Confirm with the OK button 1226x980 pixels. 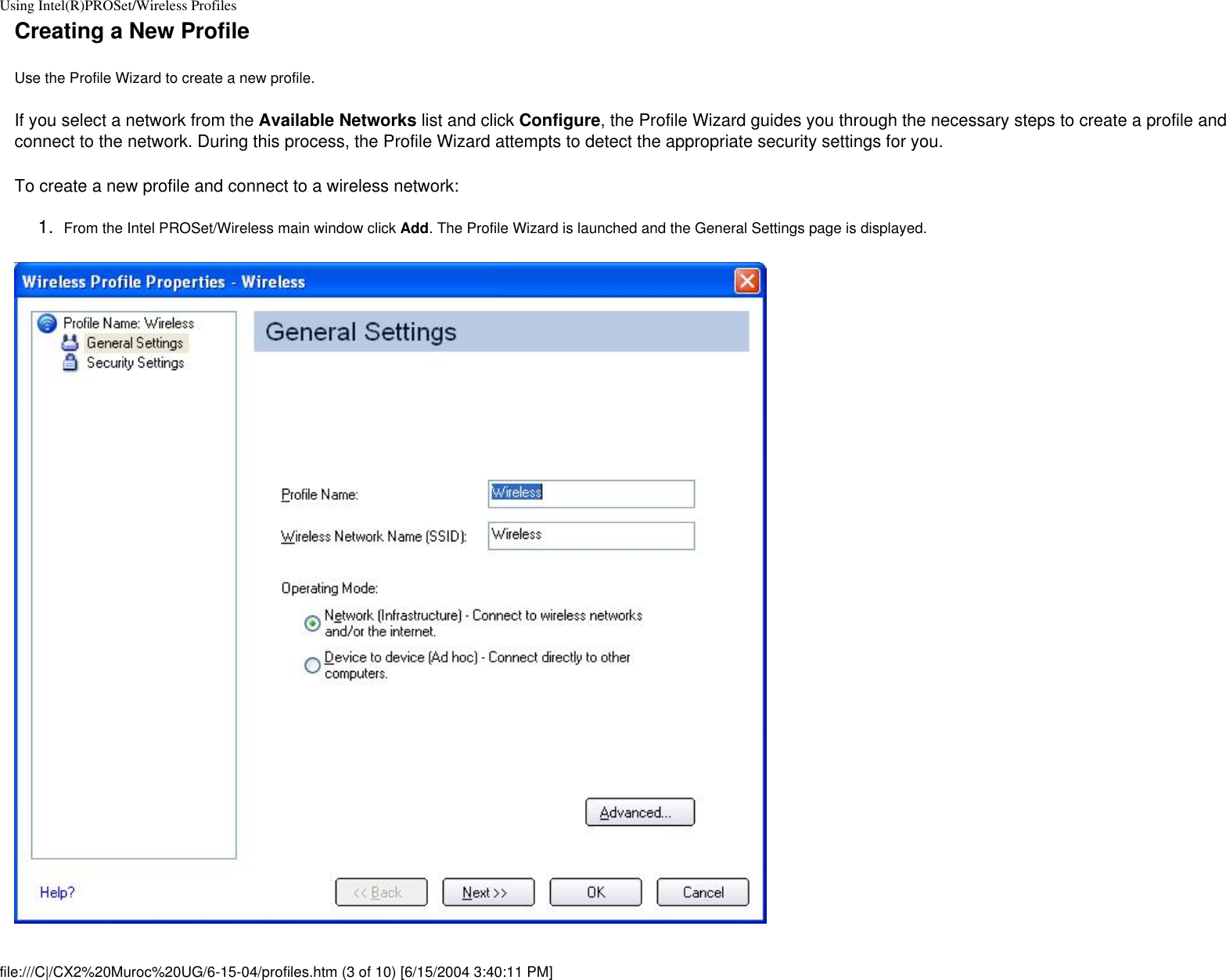coord(595,892)
